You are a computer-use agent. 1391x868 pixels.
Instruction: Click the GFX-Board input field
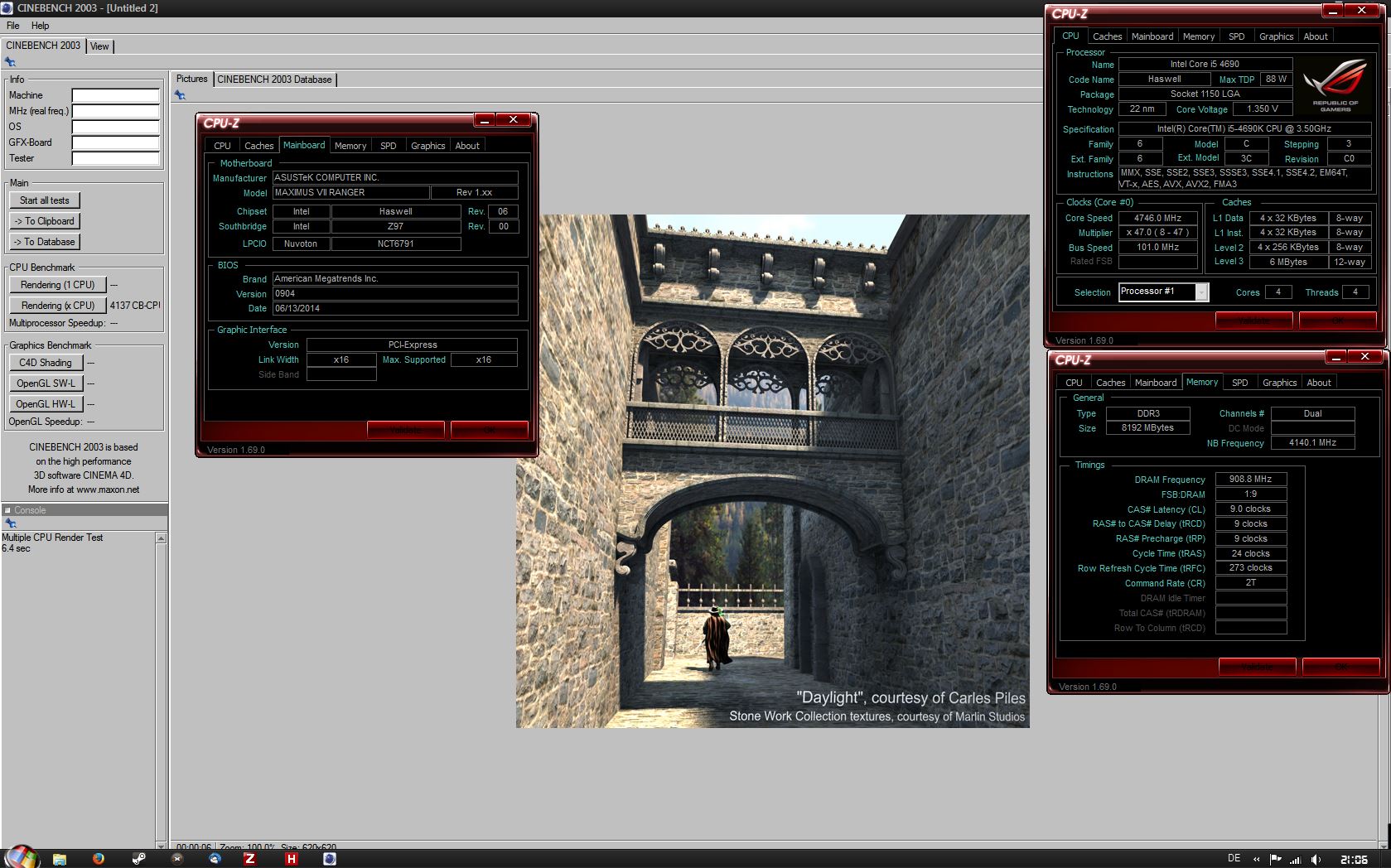(x=115, y=142)
